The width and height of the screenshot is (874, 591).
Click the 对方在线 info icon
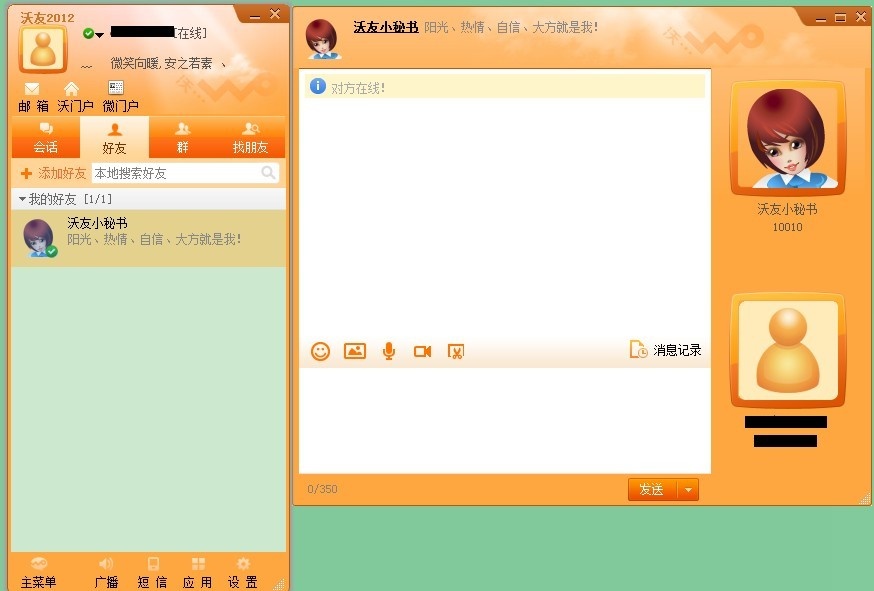(318, 86)
